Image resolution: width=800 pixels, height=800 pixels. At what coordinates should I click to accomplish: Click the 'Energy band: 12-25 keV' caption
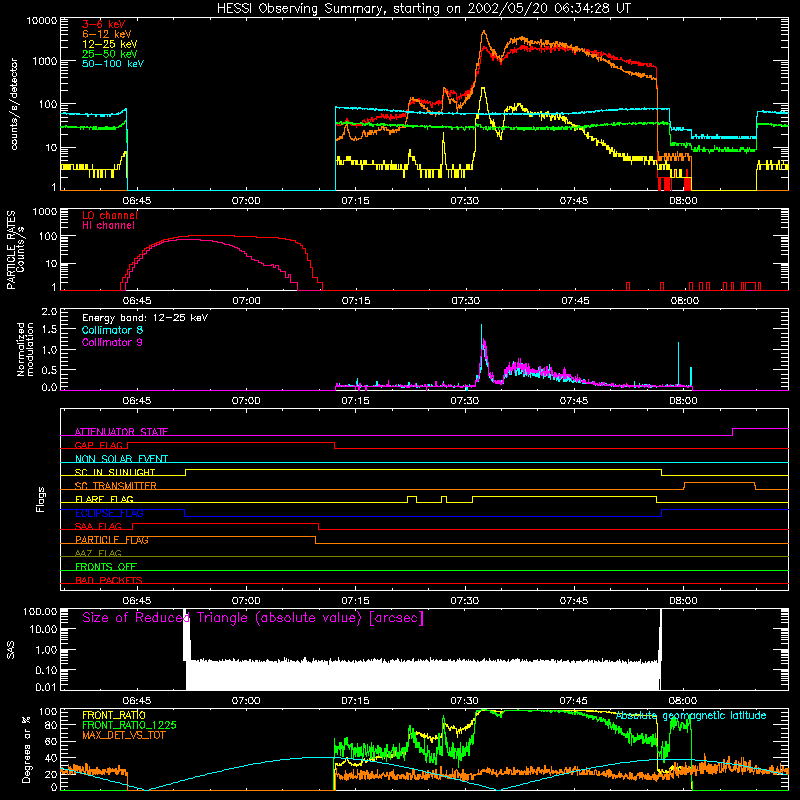145,318
